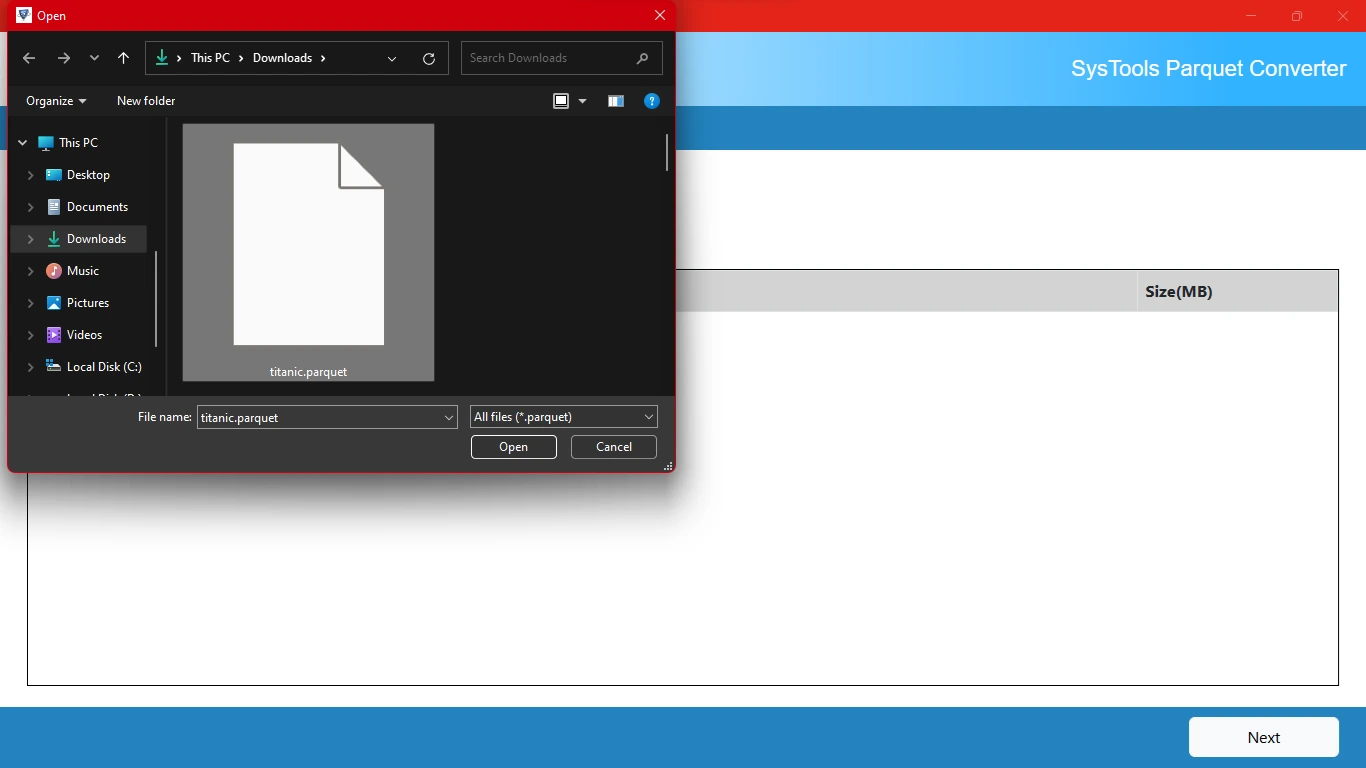
Task: Click the SysTools icon in dialog title
Action: (24, 15)
